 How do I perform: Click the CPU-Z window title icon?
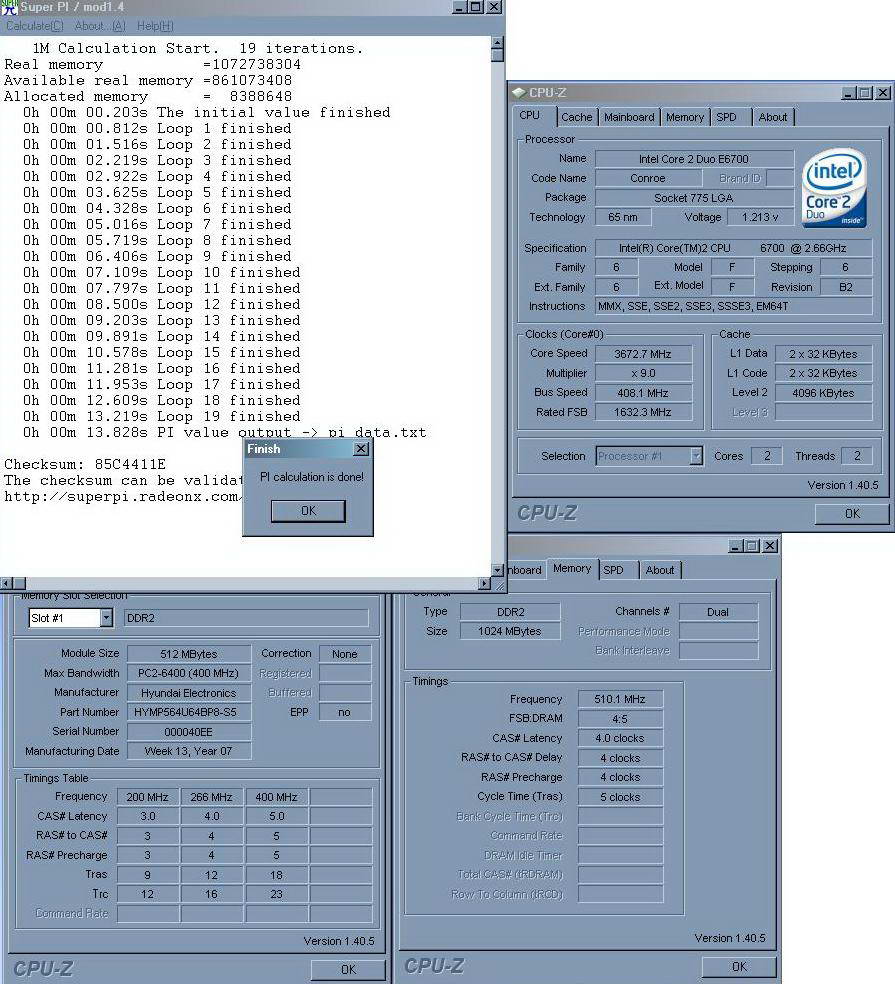coord(518,92)
